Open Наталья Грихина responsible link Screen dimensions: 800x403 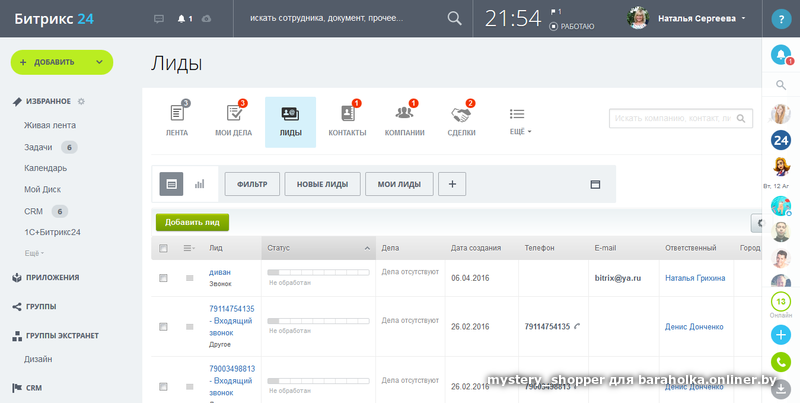click(x=695, y=278)
